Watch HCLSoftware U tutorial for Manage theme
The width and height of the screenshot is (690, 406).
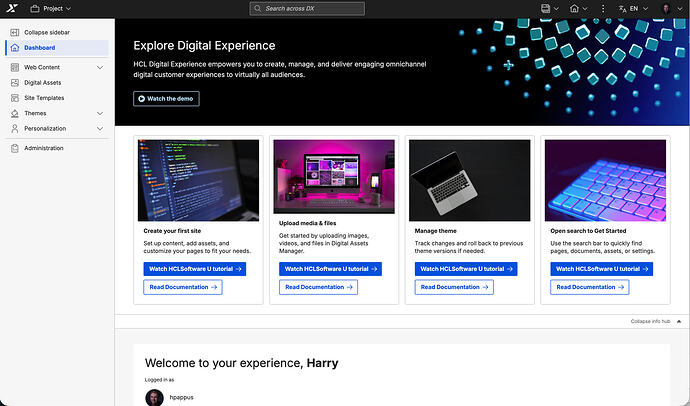466,269
